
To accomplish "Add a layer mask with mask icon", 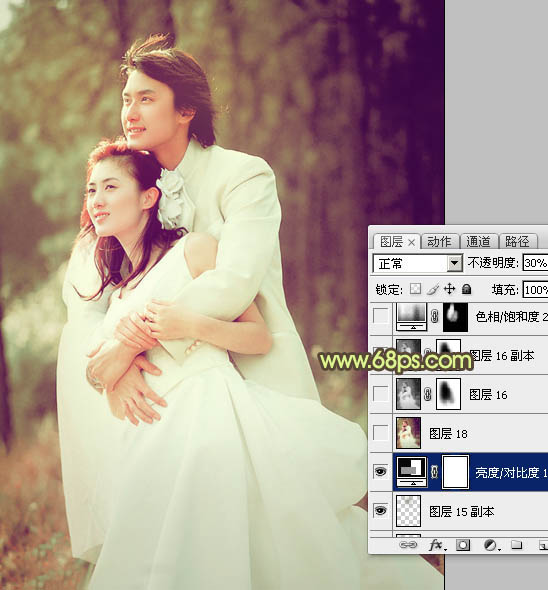I will (463, 544).
